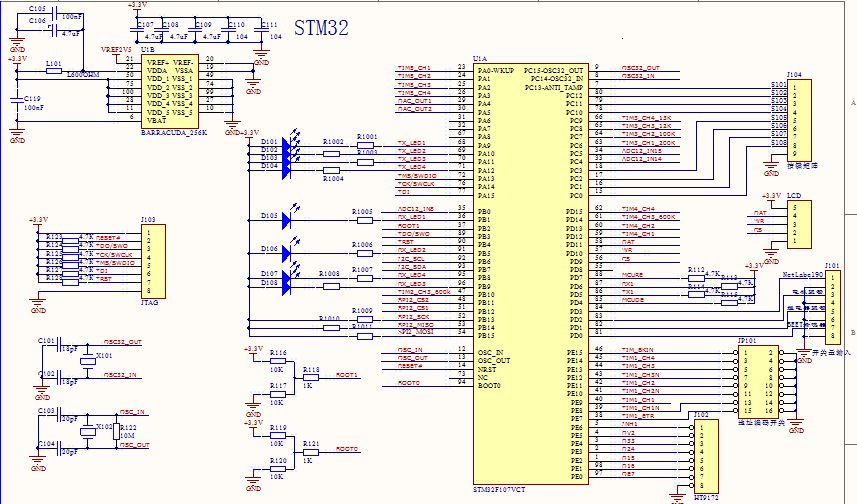Screen dimensions: 857x504
Task: Select the PD15 pin name
Action: (x=574, y=212)
